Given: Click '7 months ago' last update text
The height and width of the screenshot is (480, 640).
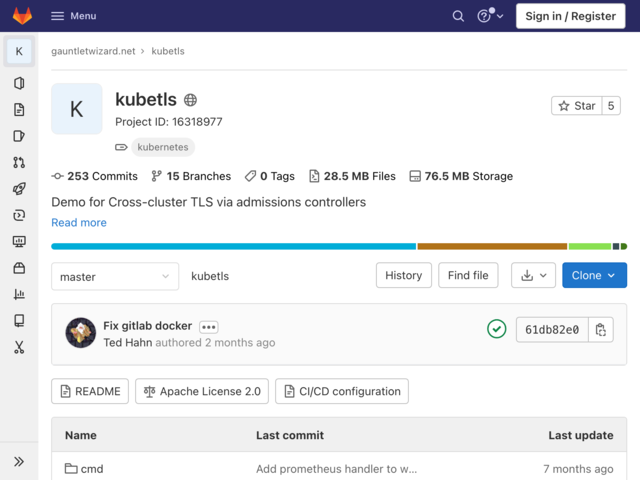Looking at the screenshot, I should coord(578,469).
